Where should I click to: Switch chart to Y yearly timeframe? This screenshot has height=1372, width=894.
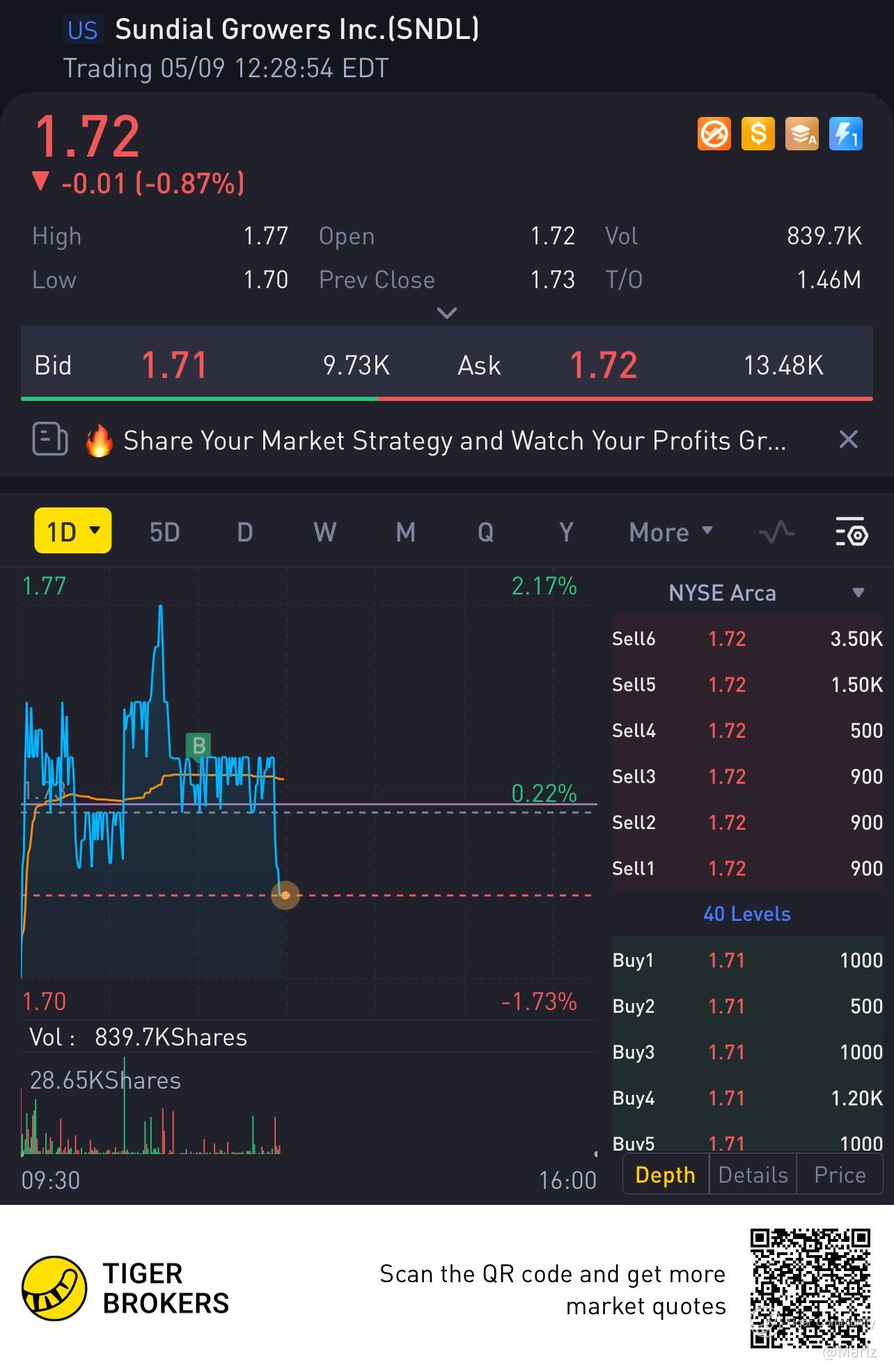(566, 533)
